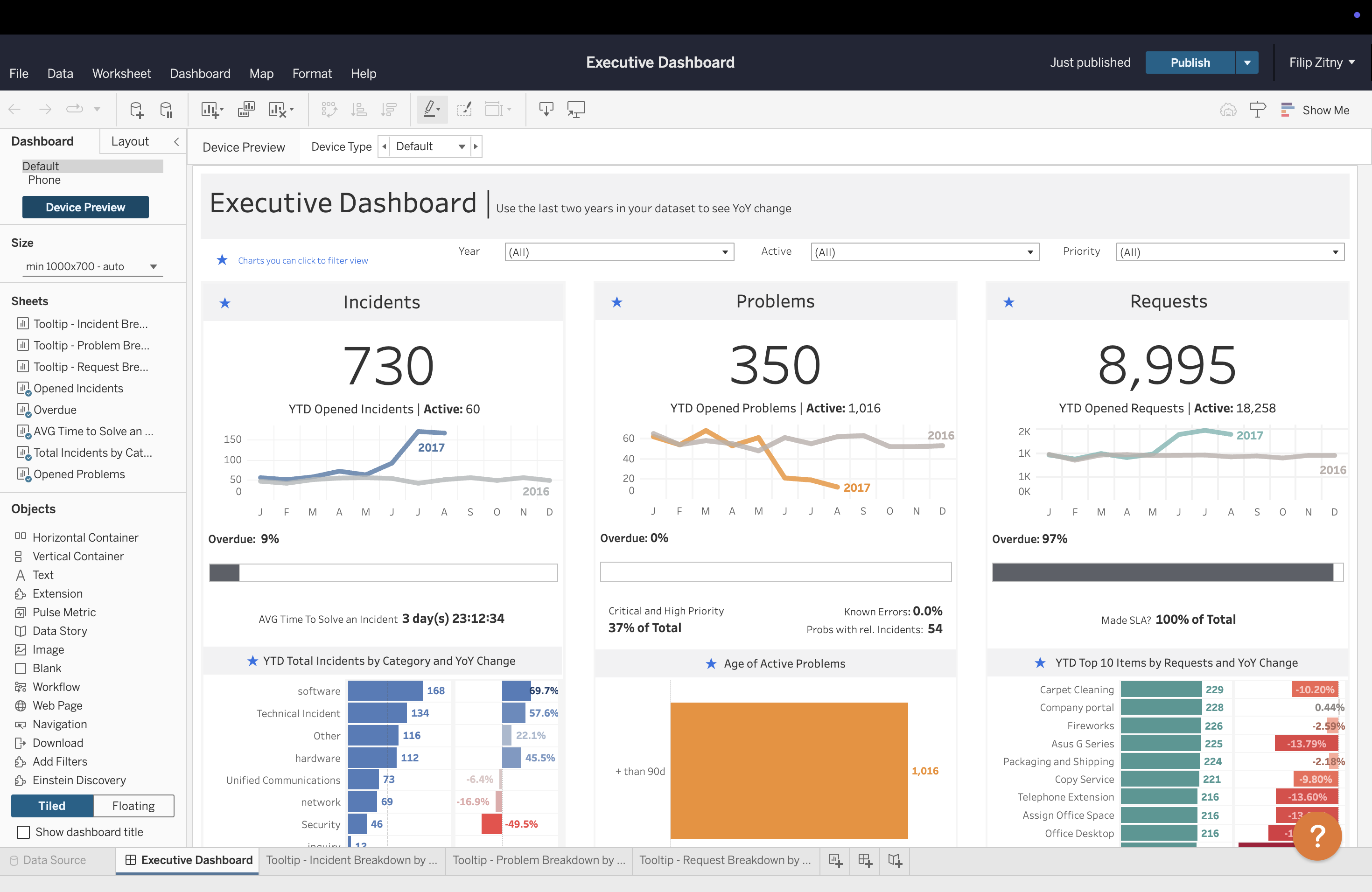Click the Incidents overdue progress bar
1372x892 pixels.
coord(383,573)
